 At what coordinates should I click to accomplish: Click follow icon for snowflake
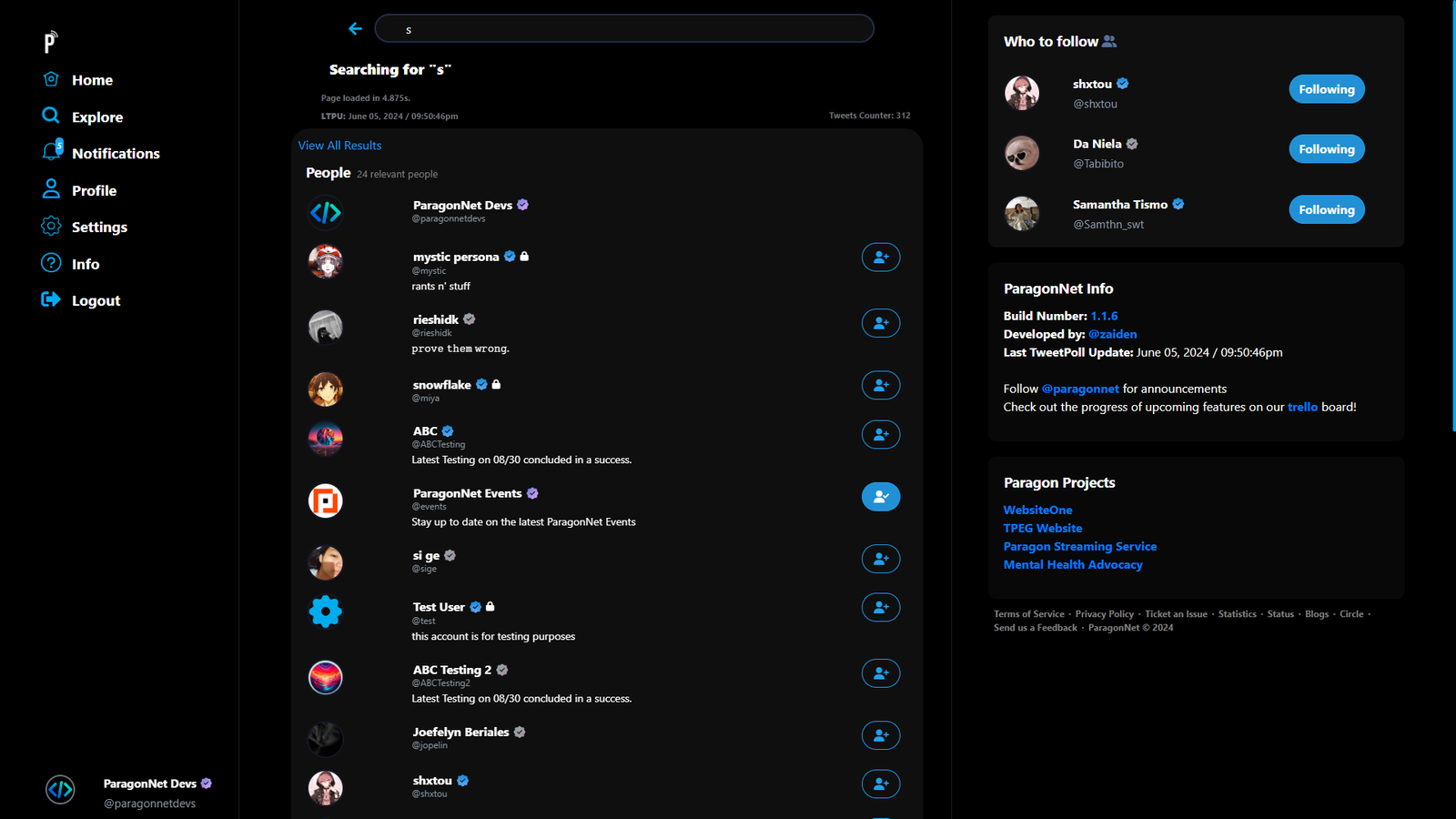[x=880, y=386]
